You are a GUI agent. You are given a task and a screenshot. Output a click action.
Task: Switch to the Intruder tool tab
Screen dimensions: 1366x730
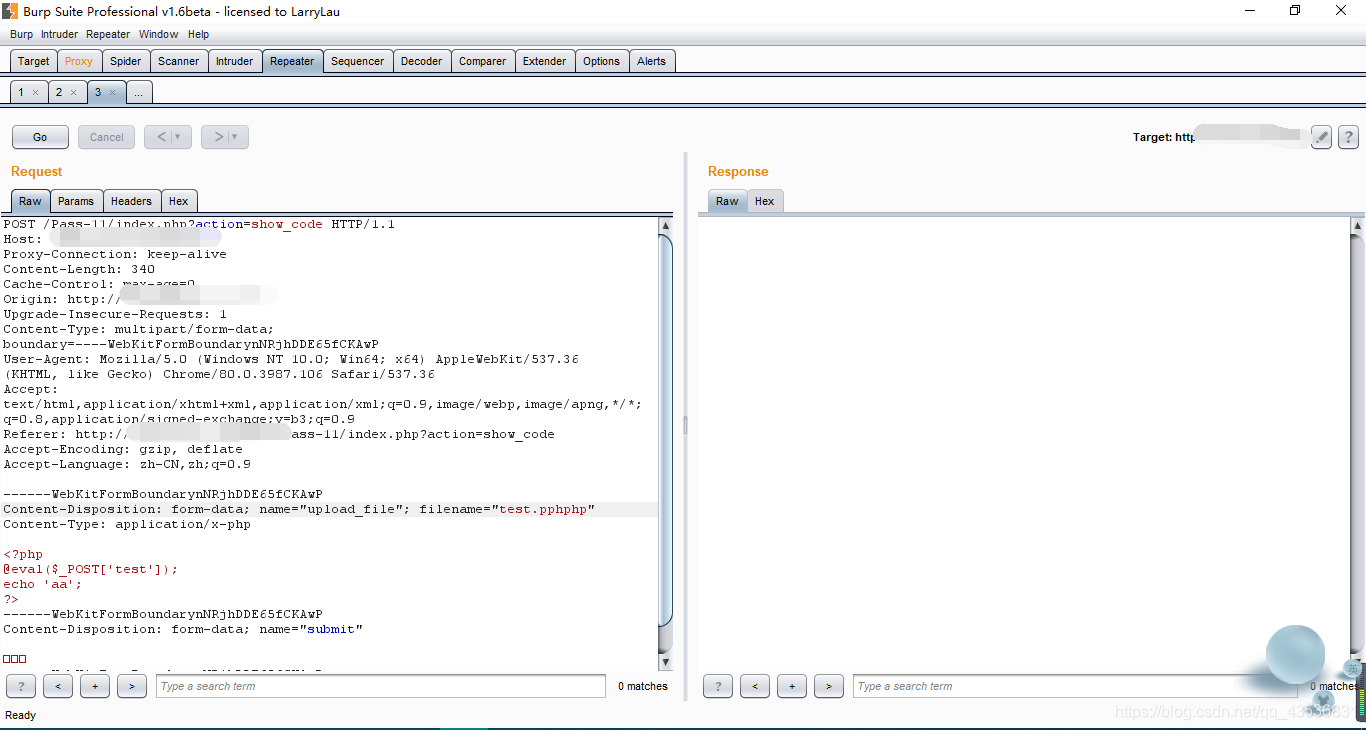point(235,61)
